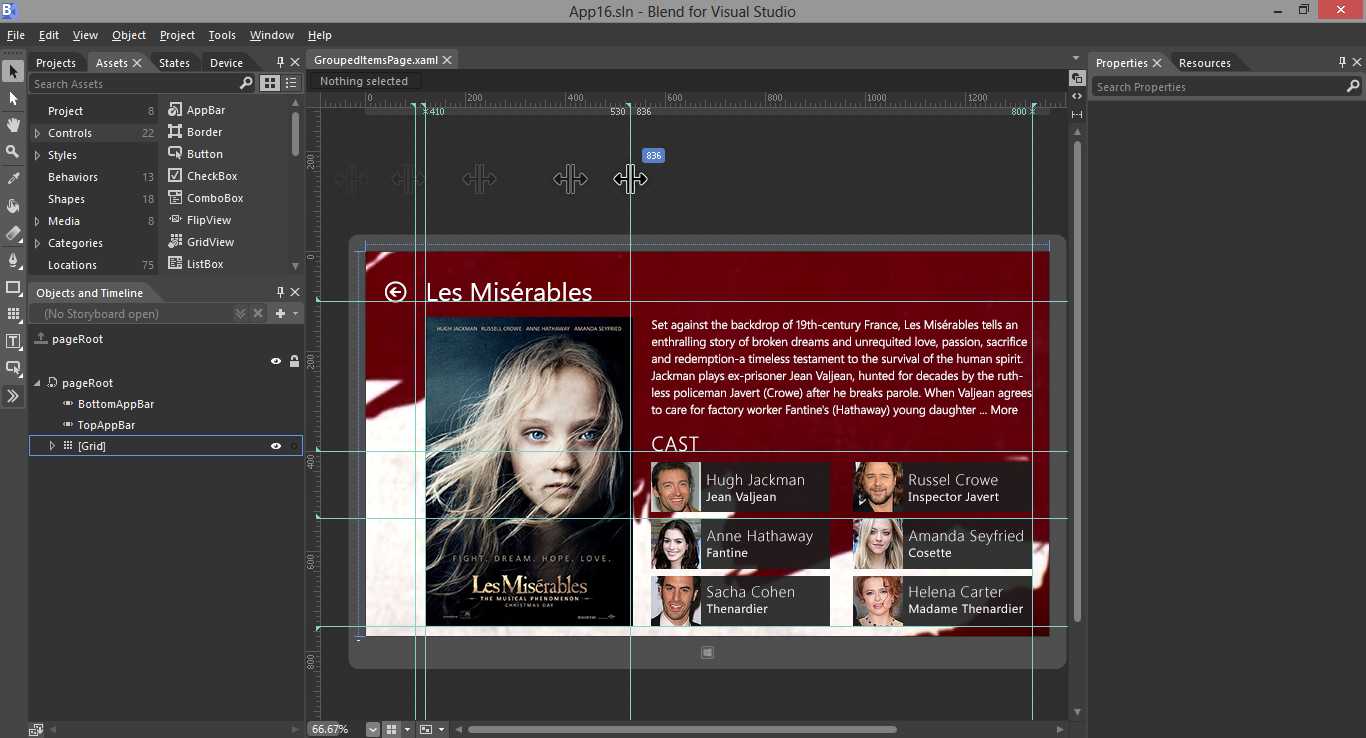
Task: Expand the Controls asset category
Action: [37, 133]
